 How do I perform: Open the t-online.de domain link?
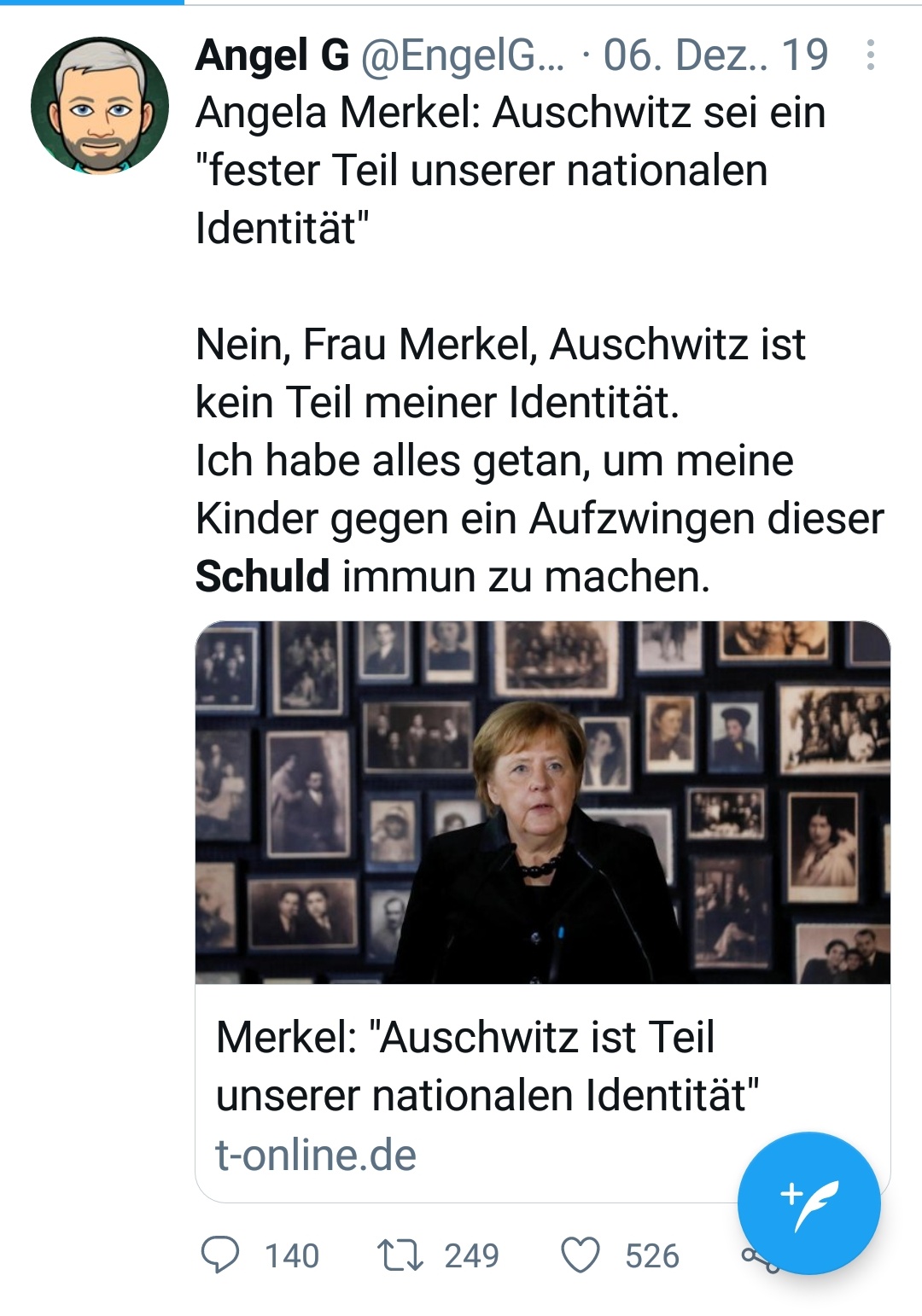click(316, 1155)
